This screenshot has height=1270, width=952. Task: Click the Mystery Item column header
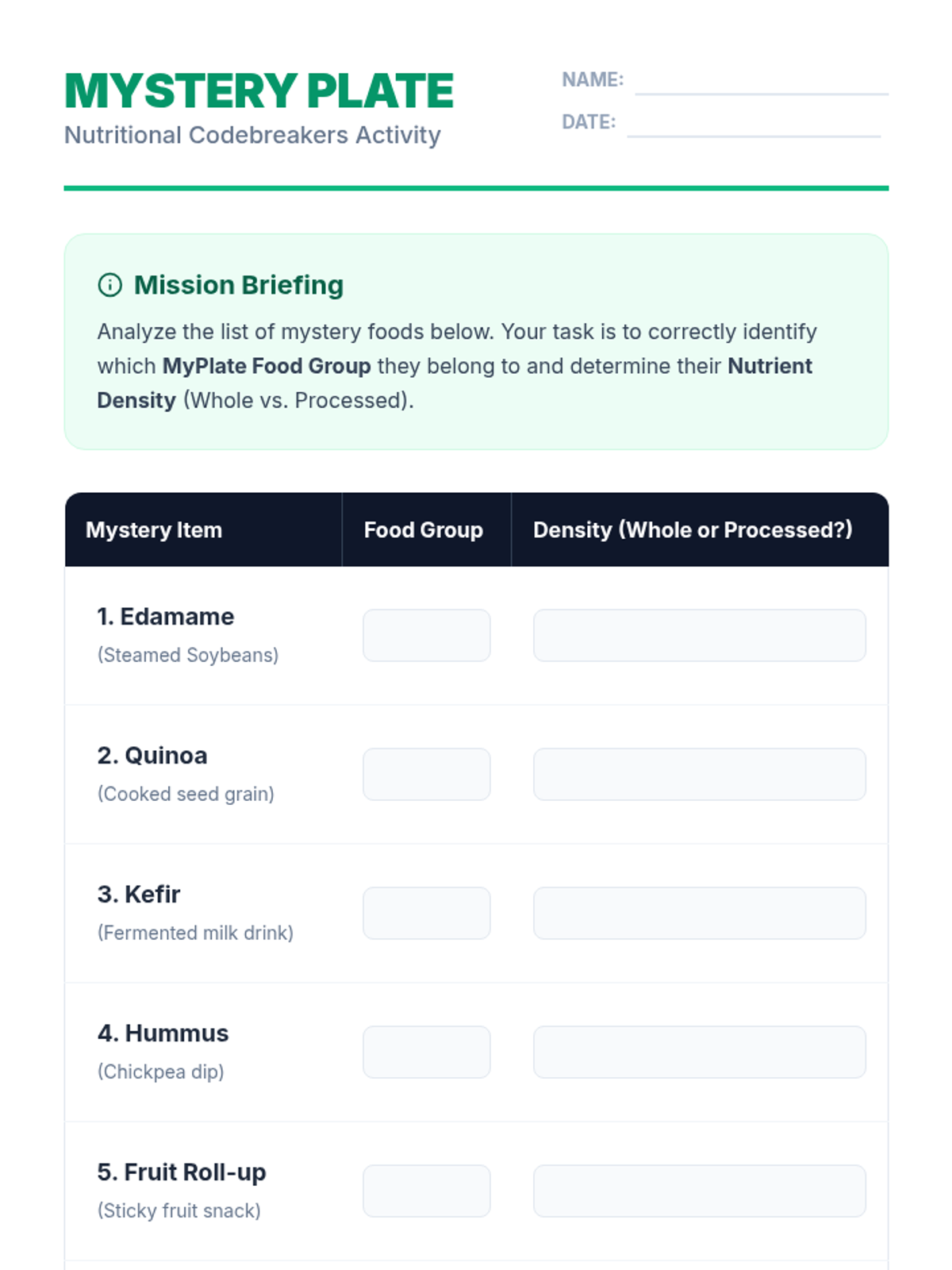pos(154,529)
